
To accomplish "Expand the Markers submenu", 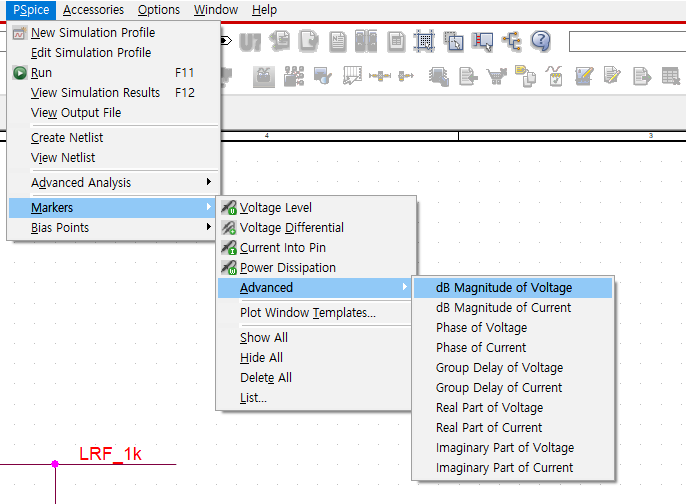I will pos(114,207).
